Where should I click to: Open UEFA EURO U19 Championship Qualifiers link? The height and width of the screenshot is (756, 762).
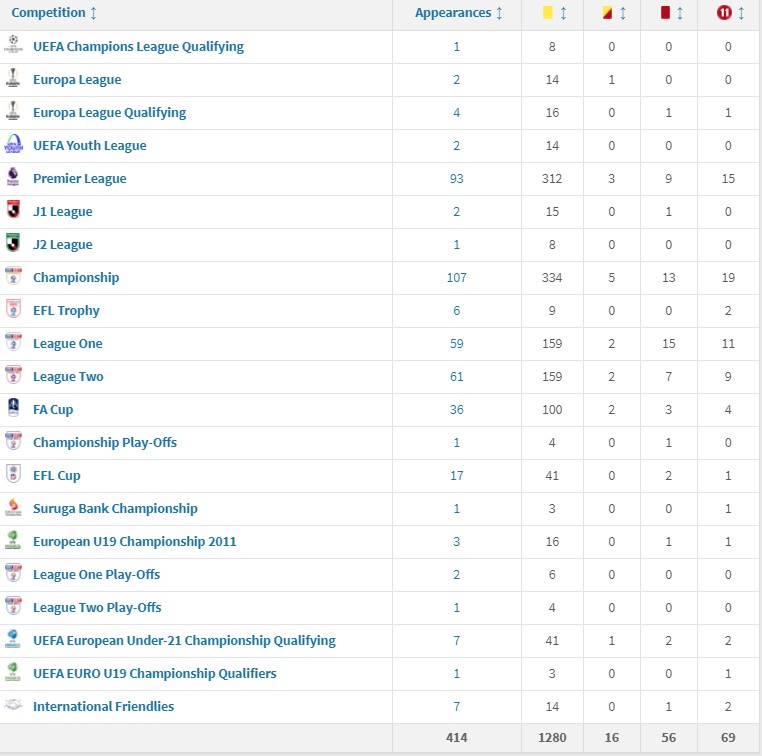[x=155, y=674]
